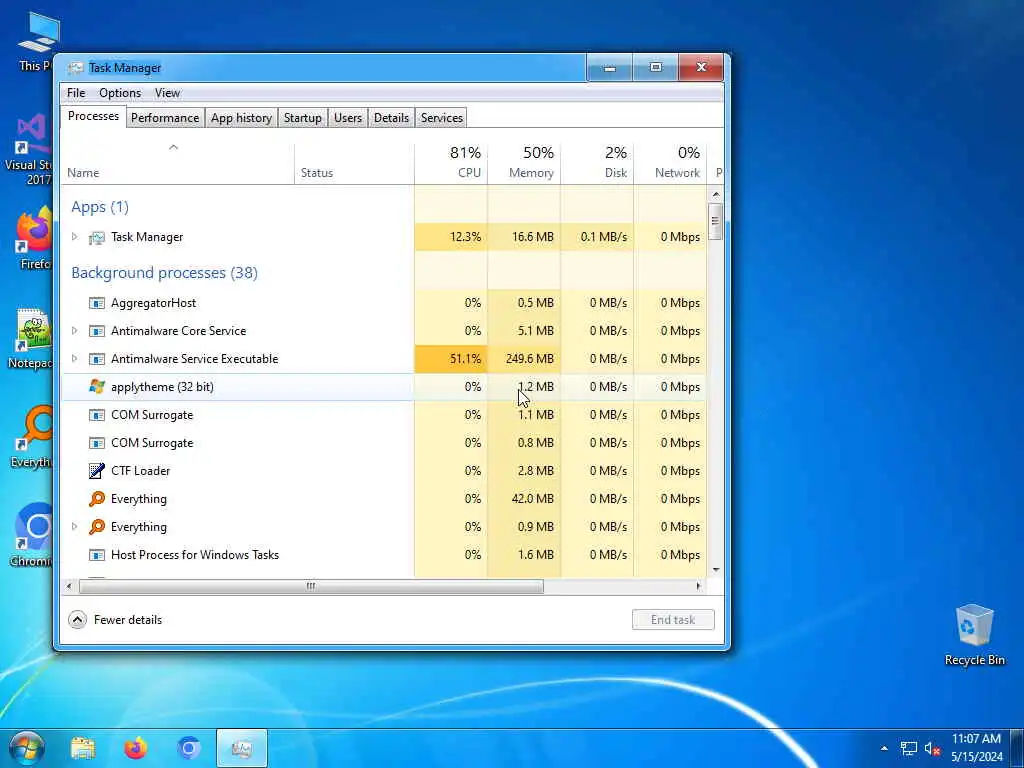1024x768 pixels.
Task: Click the taskbar clock showing 11:07 AM
Action: coord(976,748)
